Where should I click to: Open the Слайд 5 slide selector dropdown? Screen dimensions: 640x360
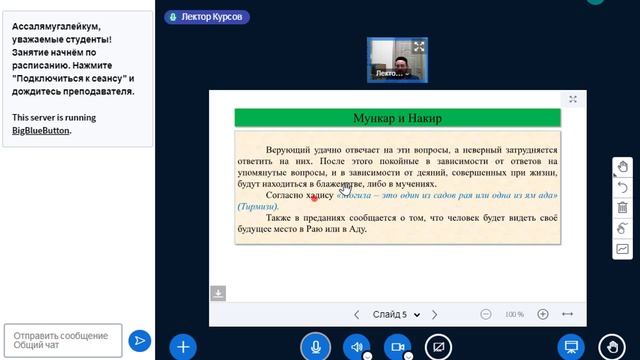coord(396,314)
